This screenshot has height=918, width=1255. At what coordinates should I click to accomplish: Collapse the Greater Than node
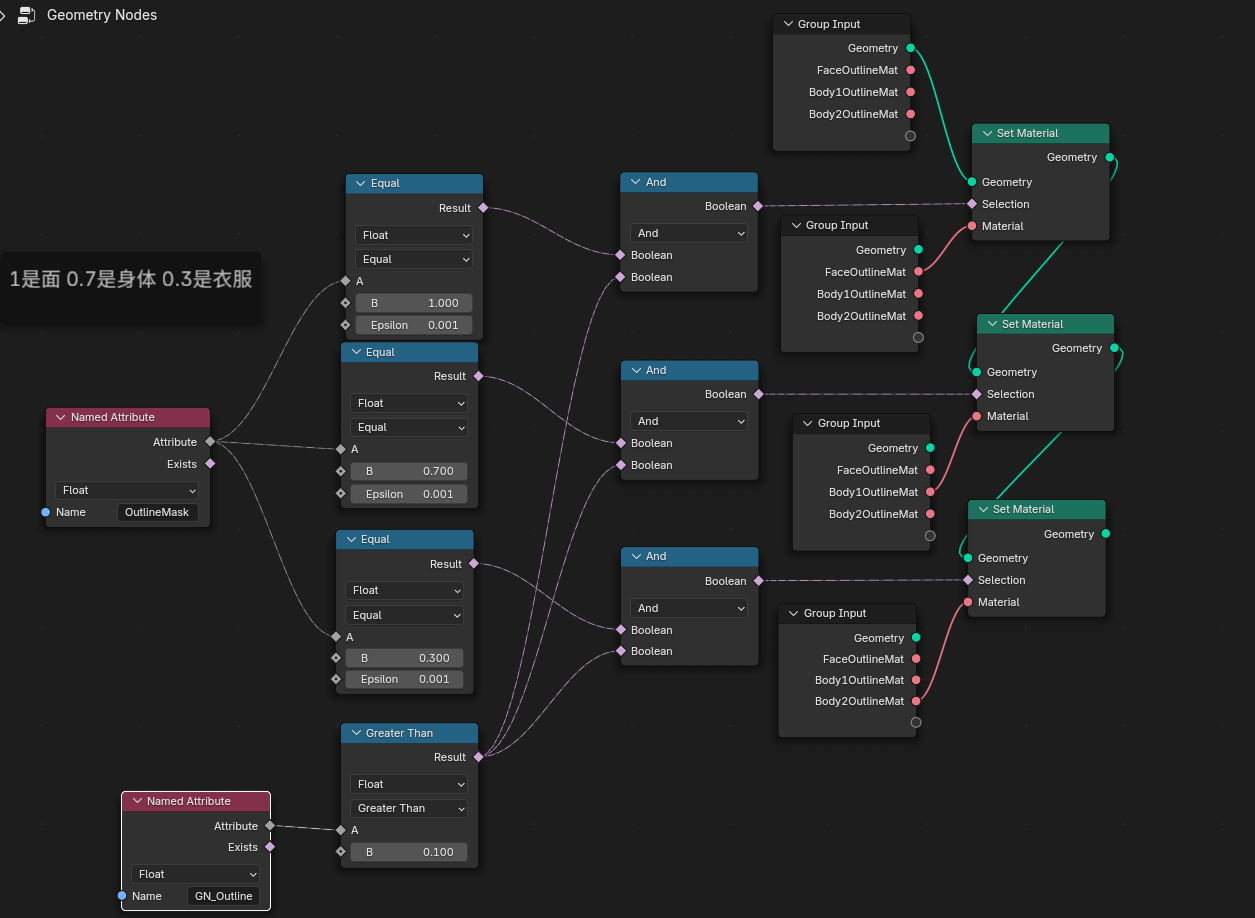(x=355, y=733)
